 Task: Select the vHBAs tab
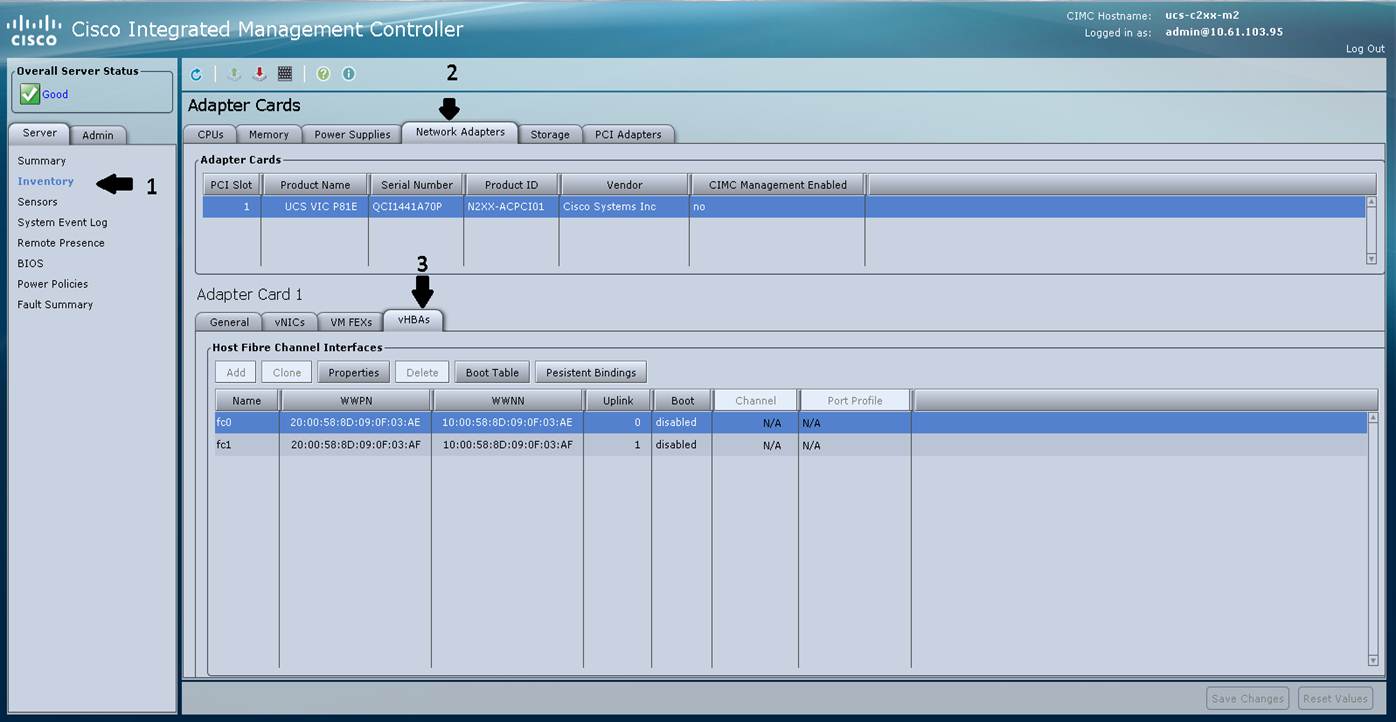click(414, 320)
